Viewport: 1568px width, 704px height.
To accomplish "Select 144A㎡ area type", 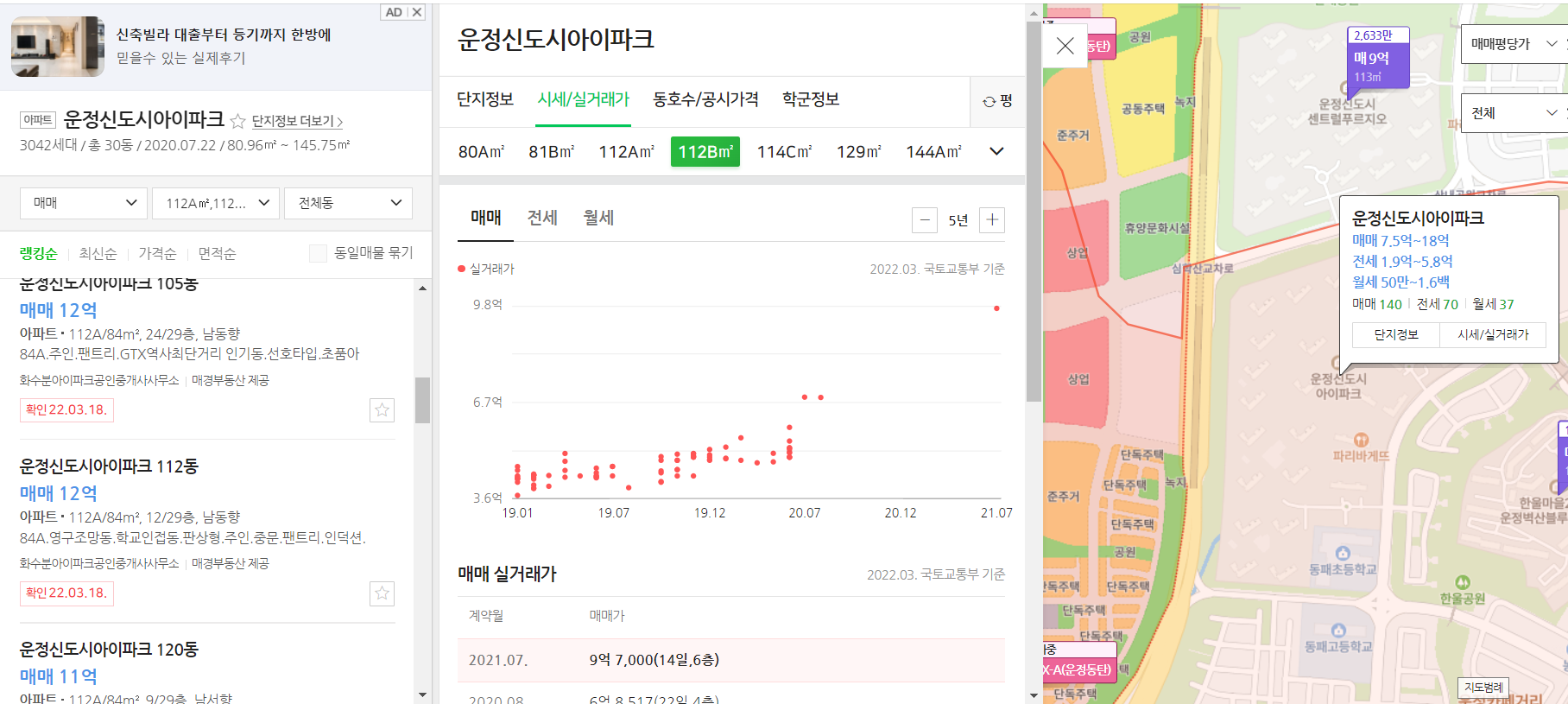I will tap(933, 152).
